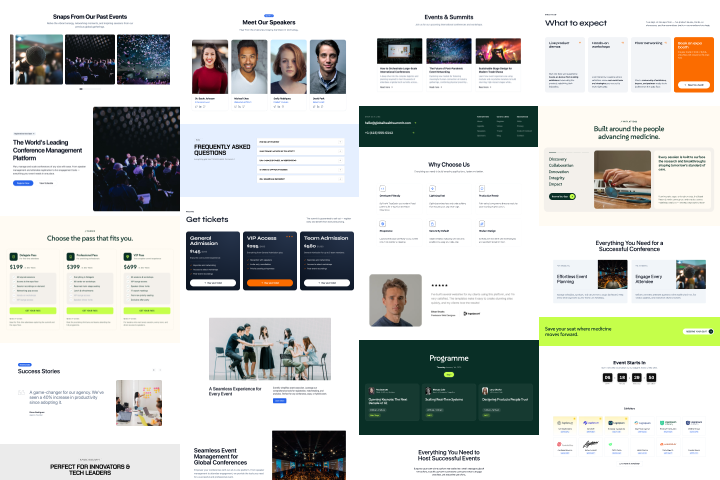Expand the third FAQ question
This screenshot has height=480, width=720.
point(300,160)
